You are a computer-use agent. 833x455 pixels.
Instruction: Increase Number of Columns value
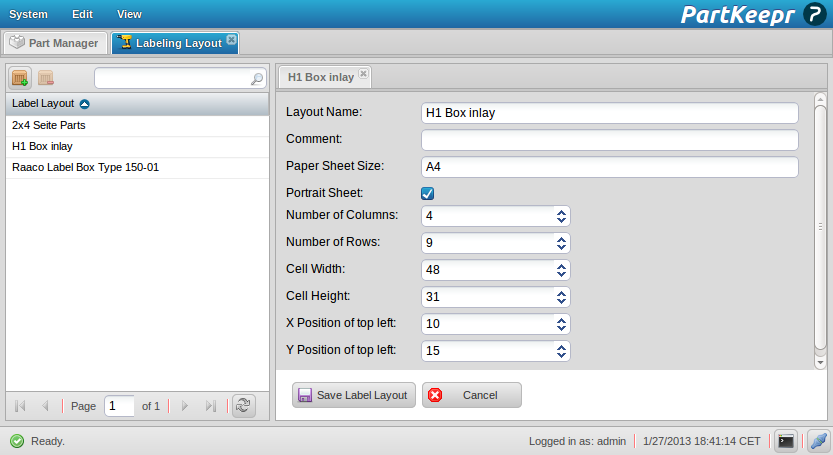[x=562, y=212]
